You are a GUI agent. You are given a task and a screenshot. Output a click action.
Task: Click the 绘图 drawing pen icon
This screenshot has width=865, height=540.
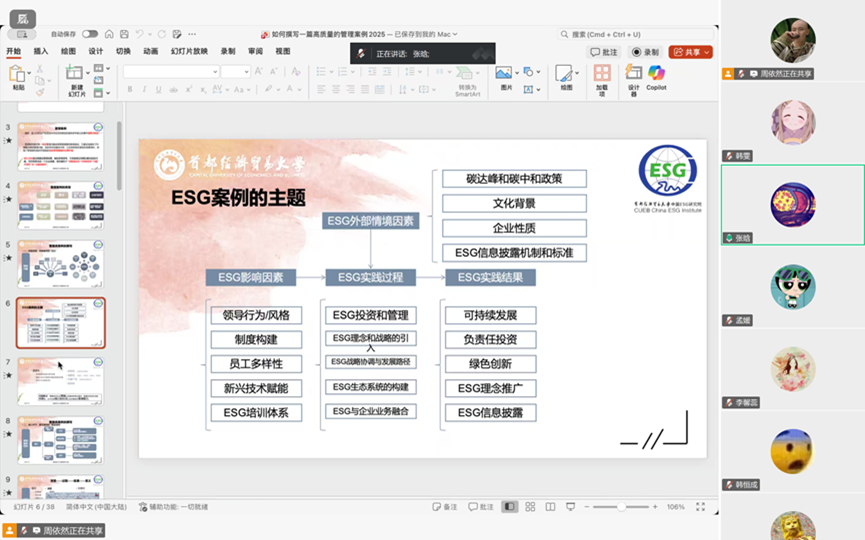pos(564,73)
